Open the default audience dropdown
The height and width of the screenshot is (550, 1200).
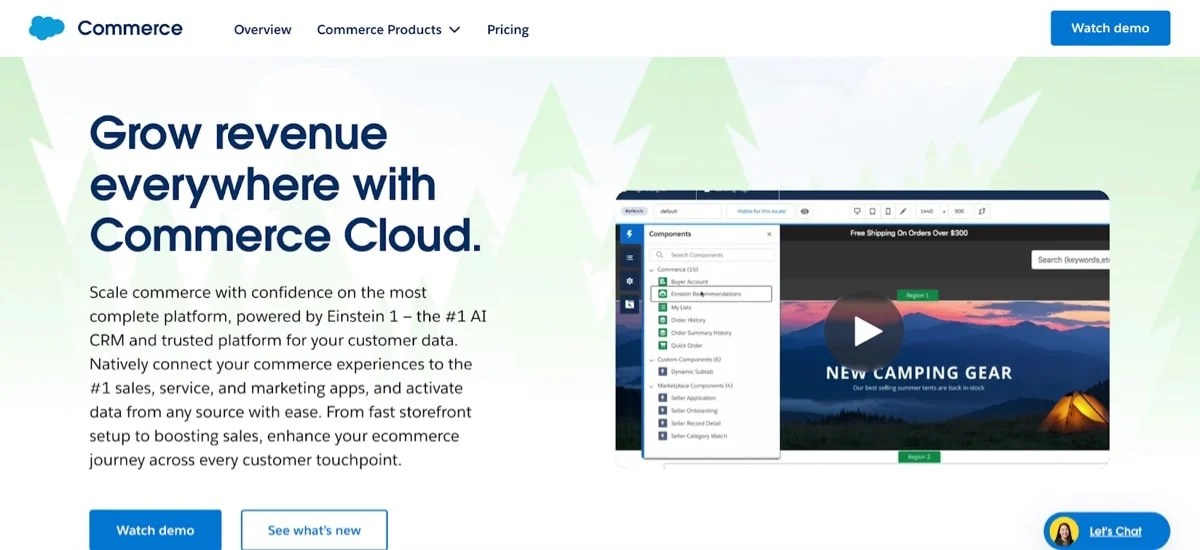688,211
